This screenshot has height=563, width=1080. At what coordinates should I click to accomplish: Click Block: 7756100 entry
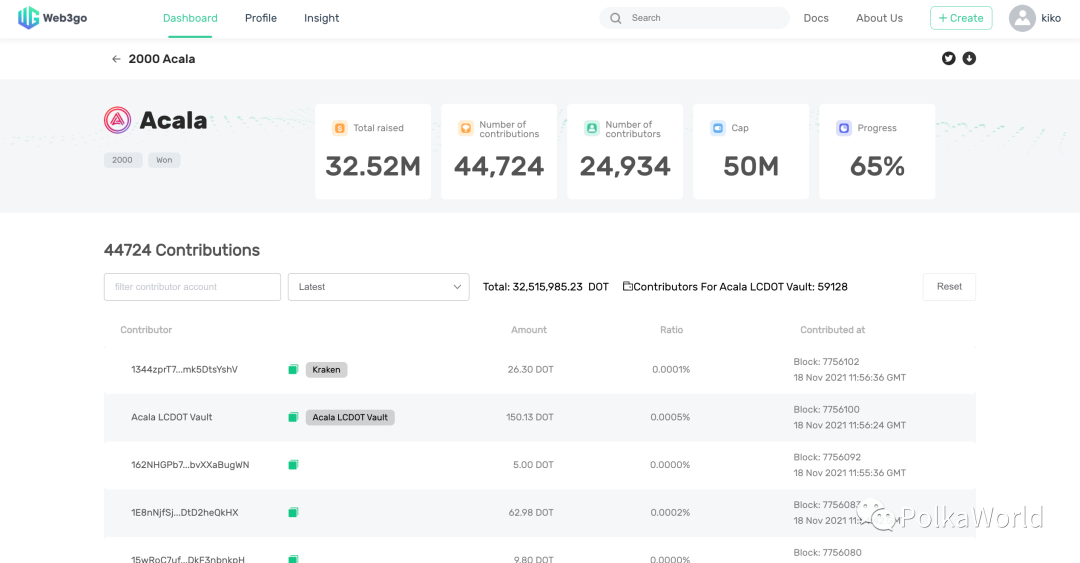[827, 409]
